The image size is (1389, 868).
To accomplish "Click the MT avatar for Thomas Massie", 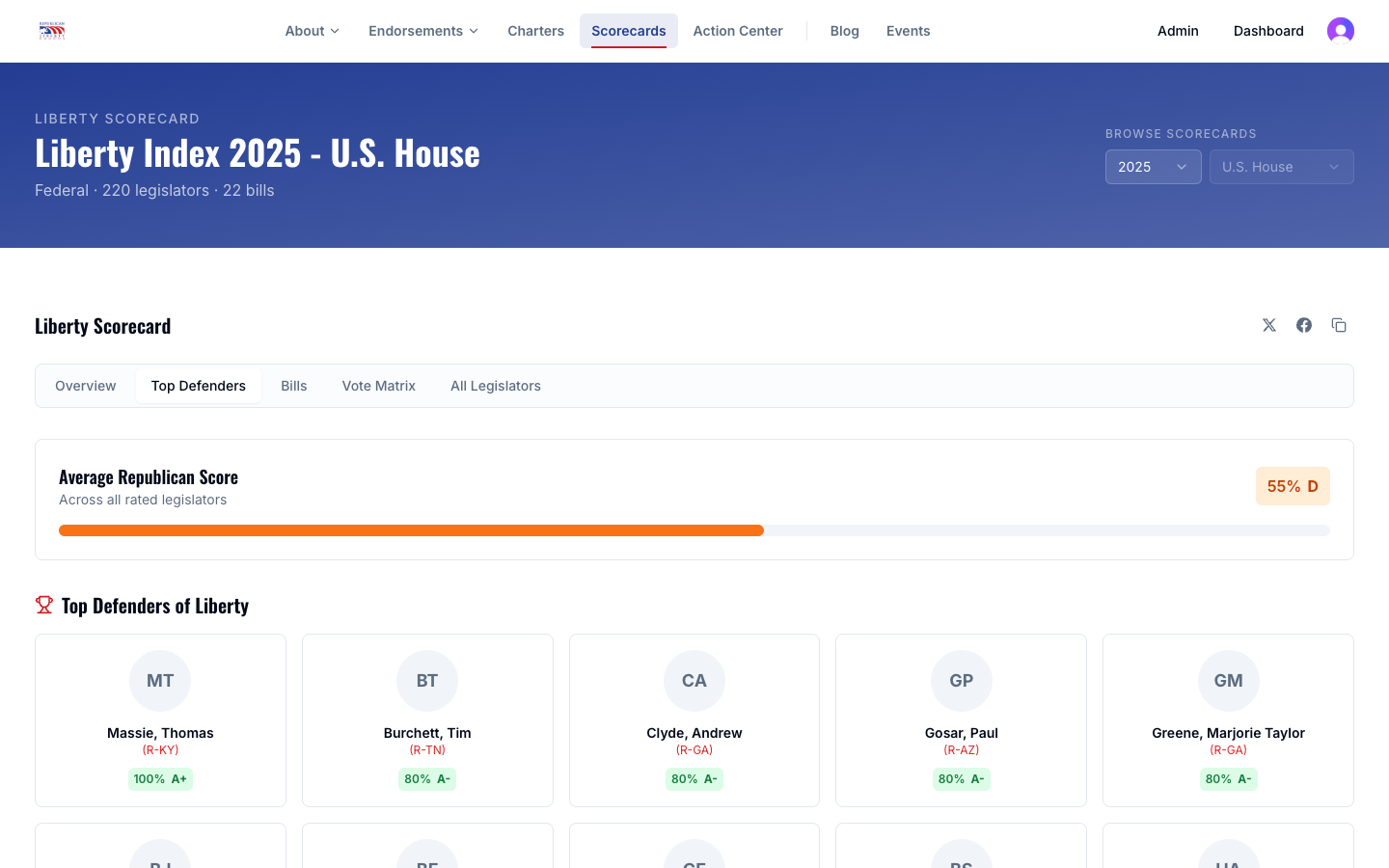I will 160,681.
